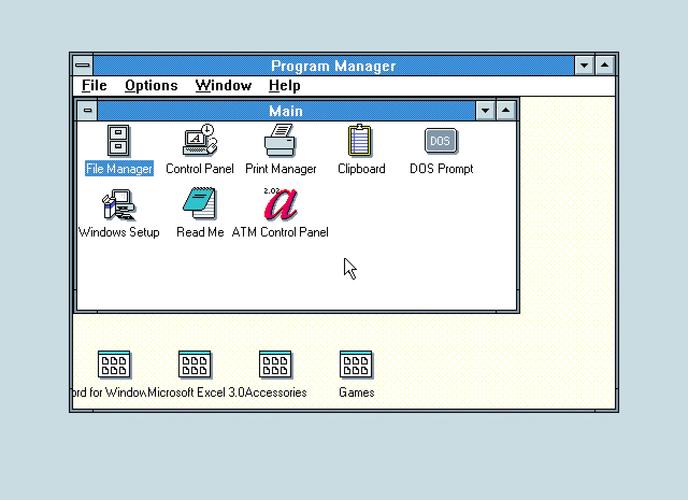Viewport: 688px width, 500px height.
Task: Click the 'Control Panel' label under the computer icon
Action: [x=200, y=169]
